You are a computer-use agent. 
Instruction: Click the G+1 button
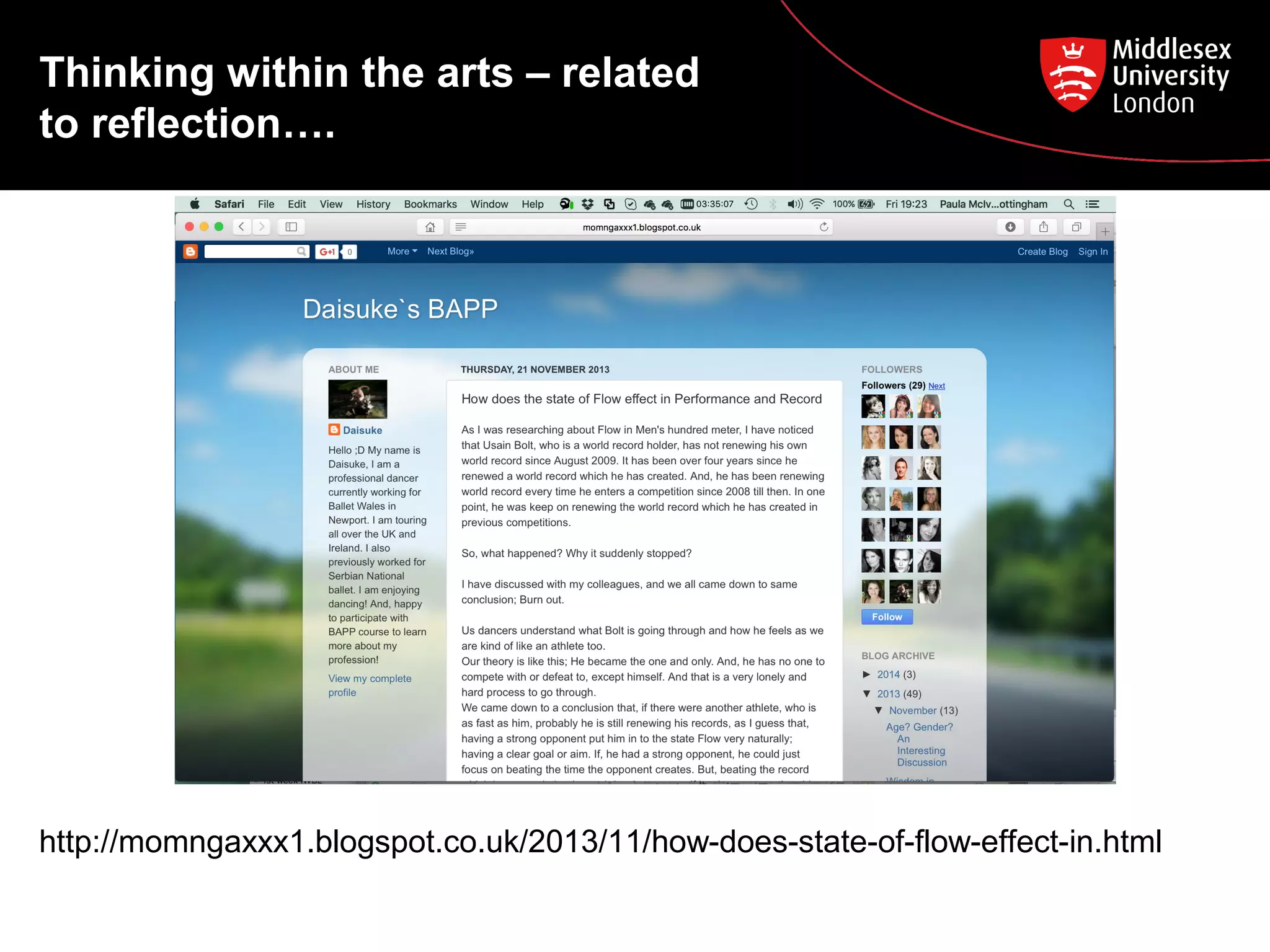click(x=327, y=252)
